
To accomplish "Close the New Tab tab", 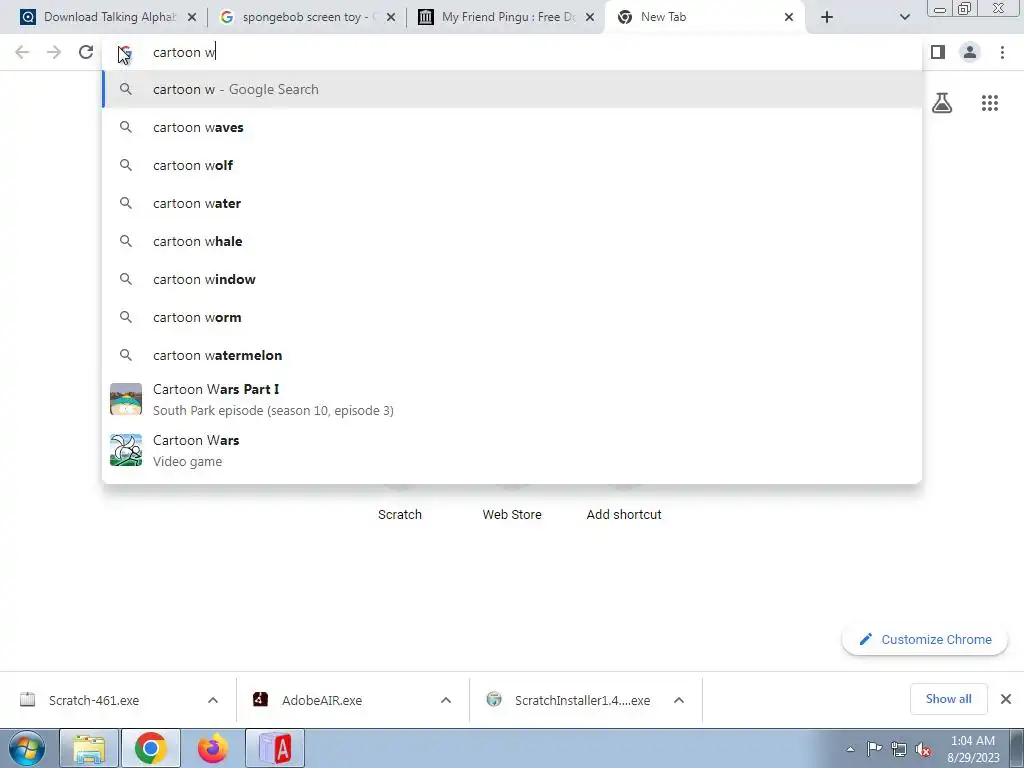I will click(789, 17).
